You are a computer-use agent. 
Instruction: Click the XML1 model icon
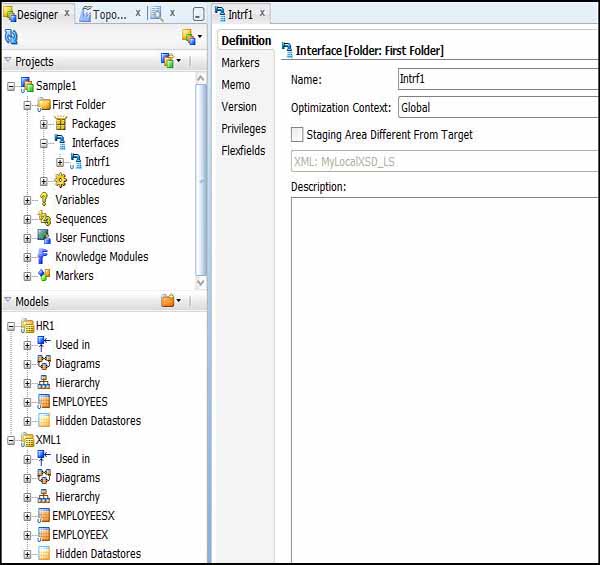click(28, 440)
